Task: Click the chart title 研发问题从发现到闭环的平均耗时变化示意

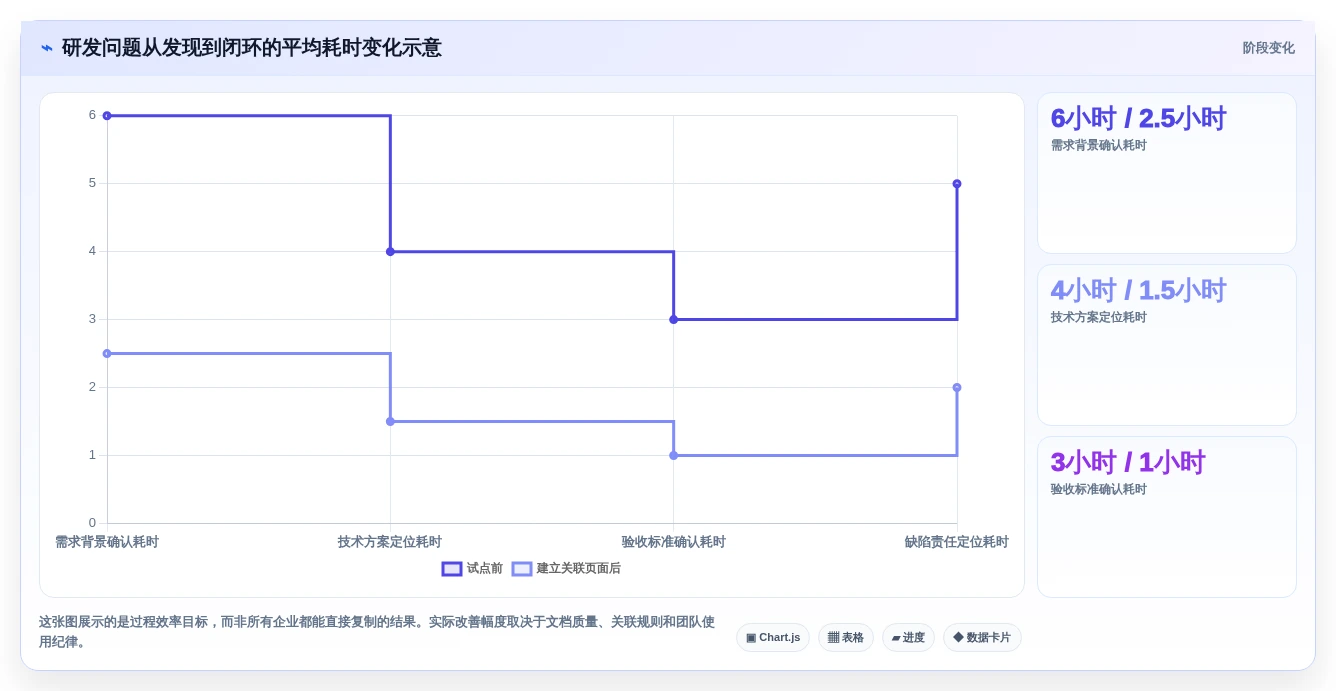Action: pos(252,48)
